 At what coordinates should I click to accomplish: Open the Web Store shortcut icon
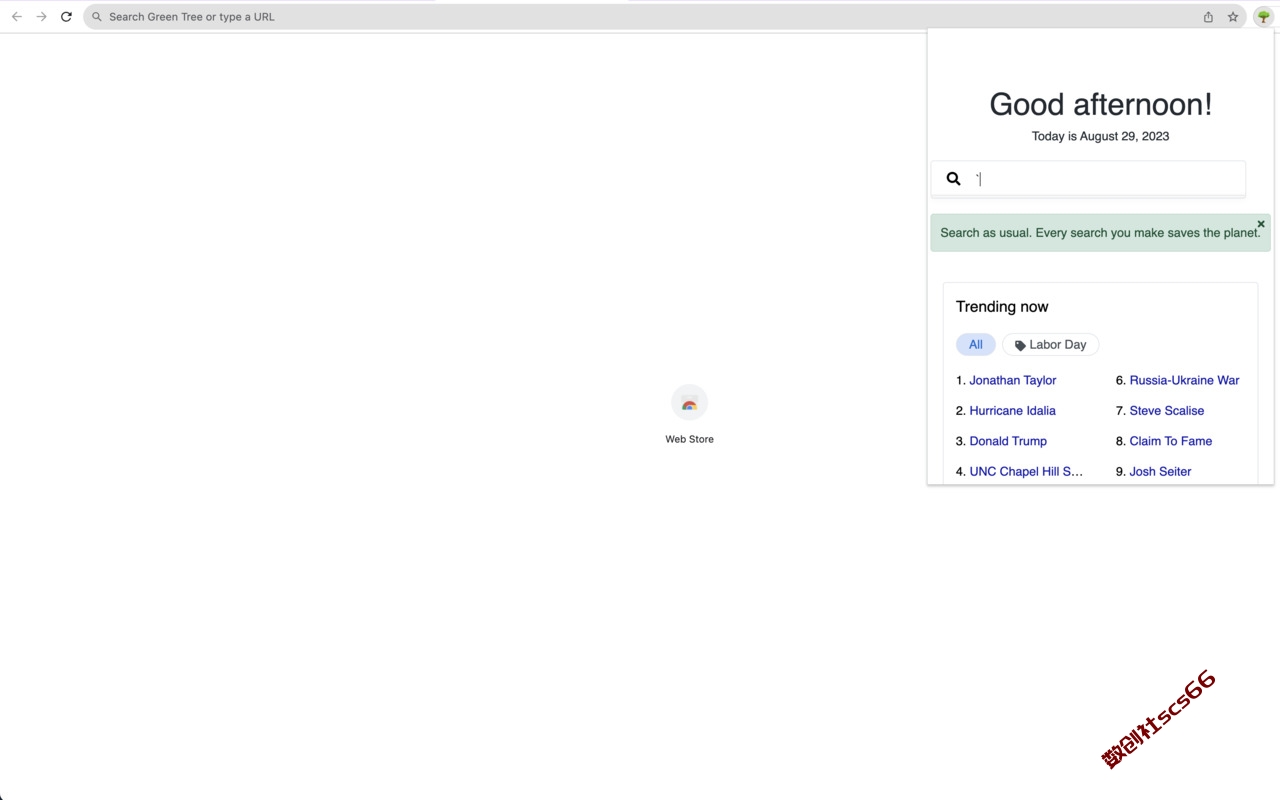click(x=690, y=403)
